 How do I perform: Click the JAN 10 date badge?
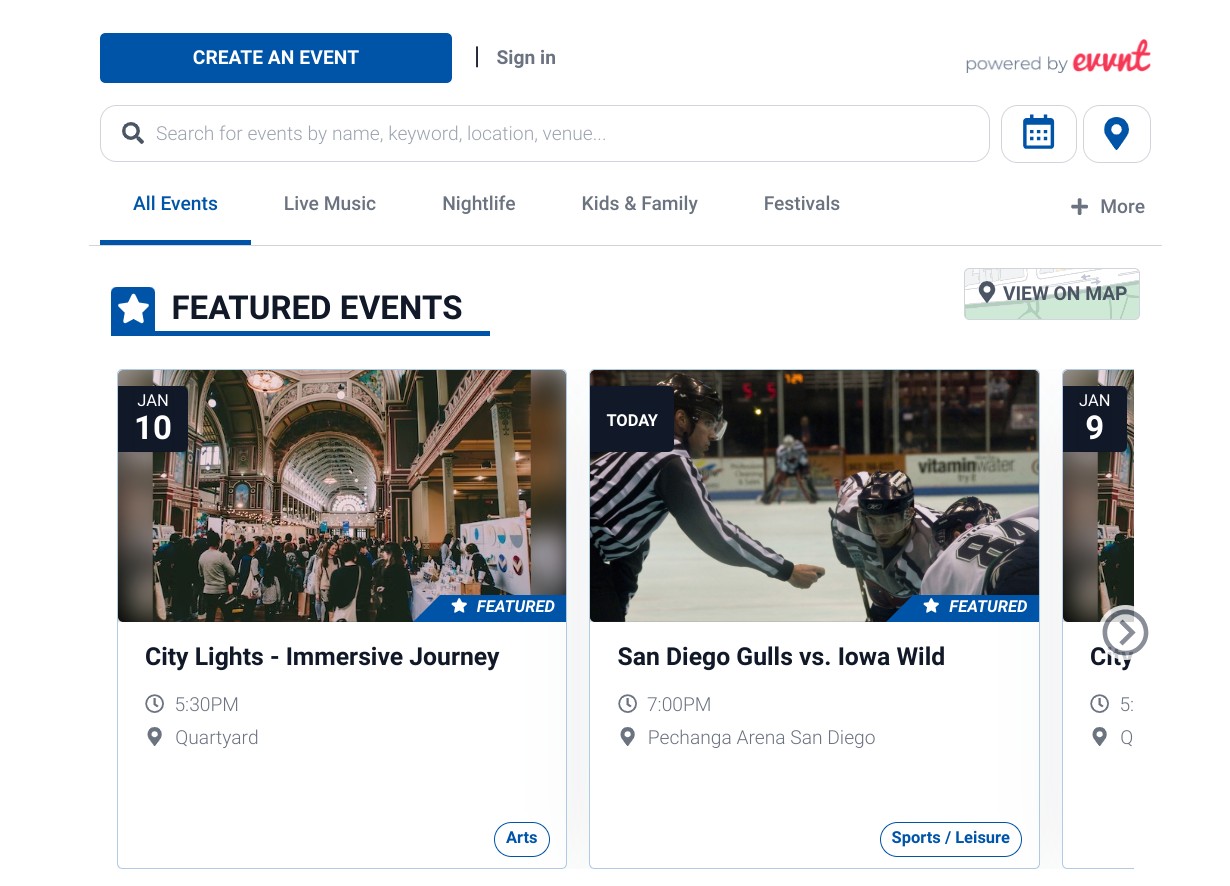[x=153, y=418]
